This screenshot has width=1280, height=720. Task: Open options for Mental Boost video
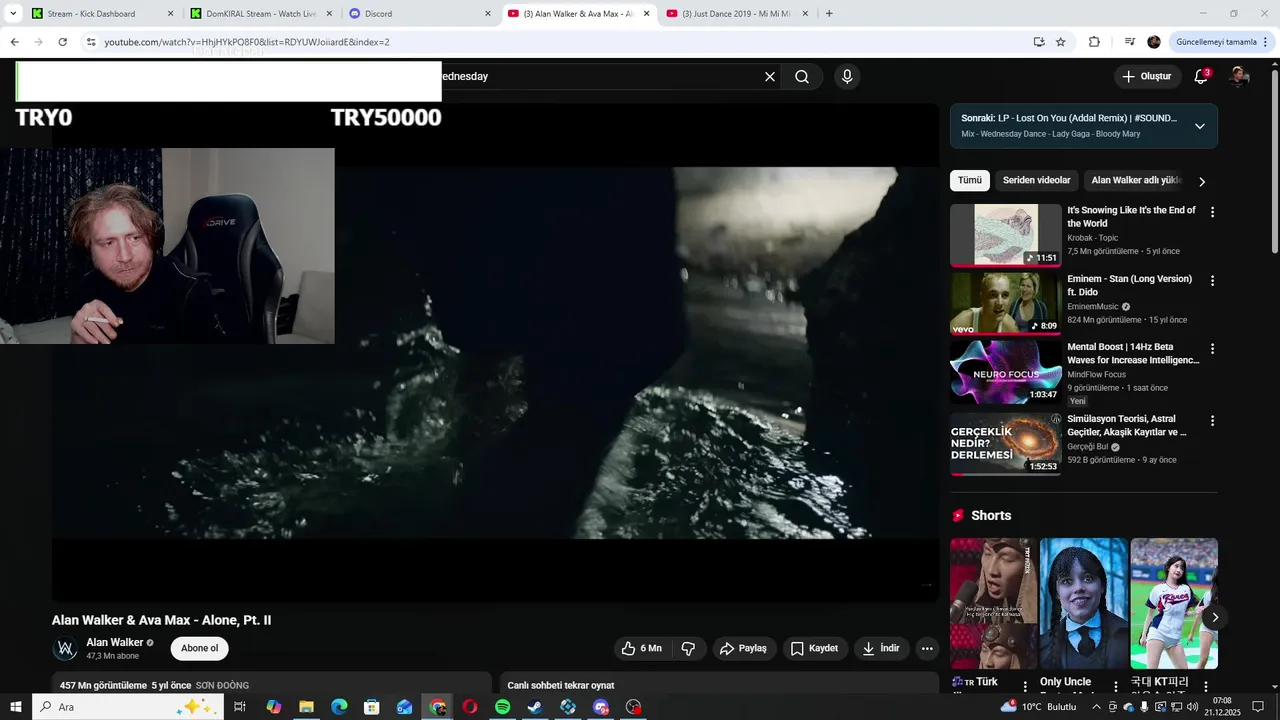pyautogui.click(x=1212, y=349)
